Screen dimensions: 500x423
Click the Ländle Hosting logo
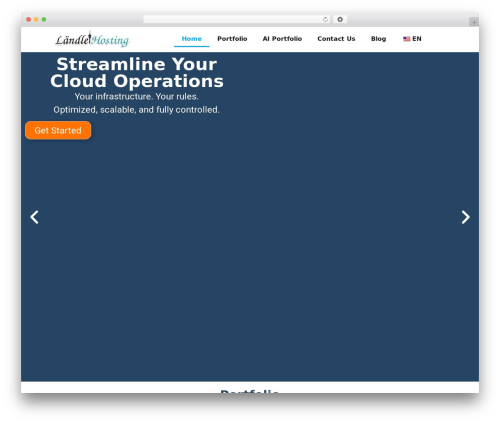92,40
